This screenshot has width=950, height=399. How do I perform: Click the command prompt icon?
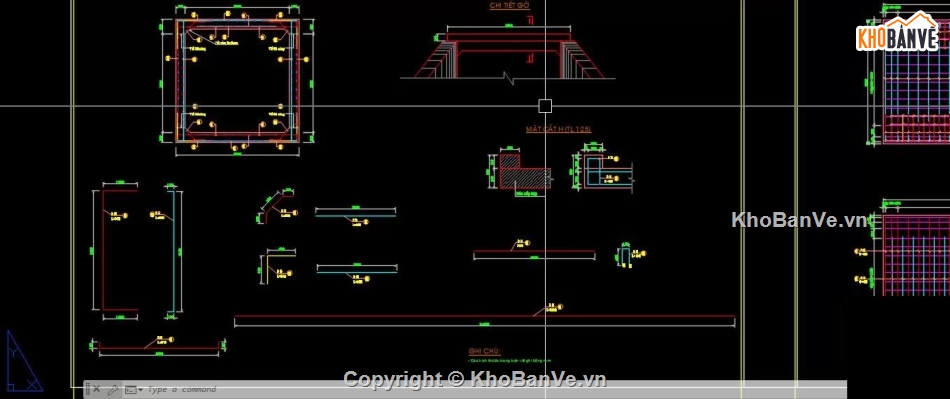click(x=130, y=389)
